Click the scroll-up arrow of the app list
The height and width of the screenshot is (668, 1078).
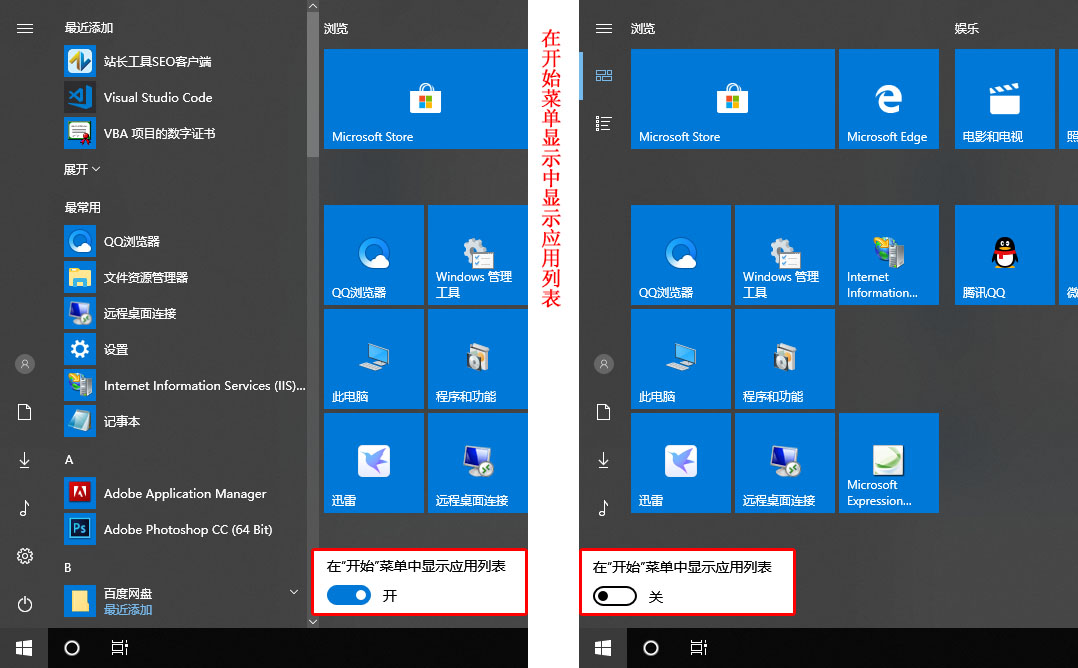313,6
